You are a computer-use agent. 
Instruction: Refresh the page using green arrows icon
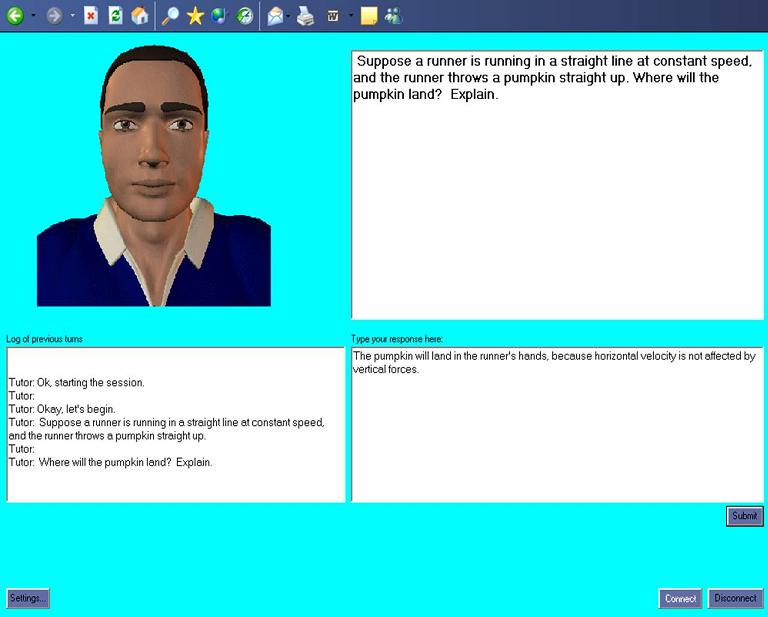(116, 16)
